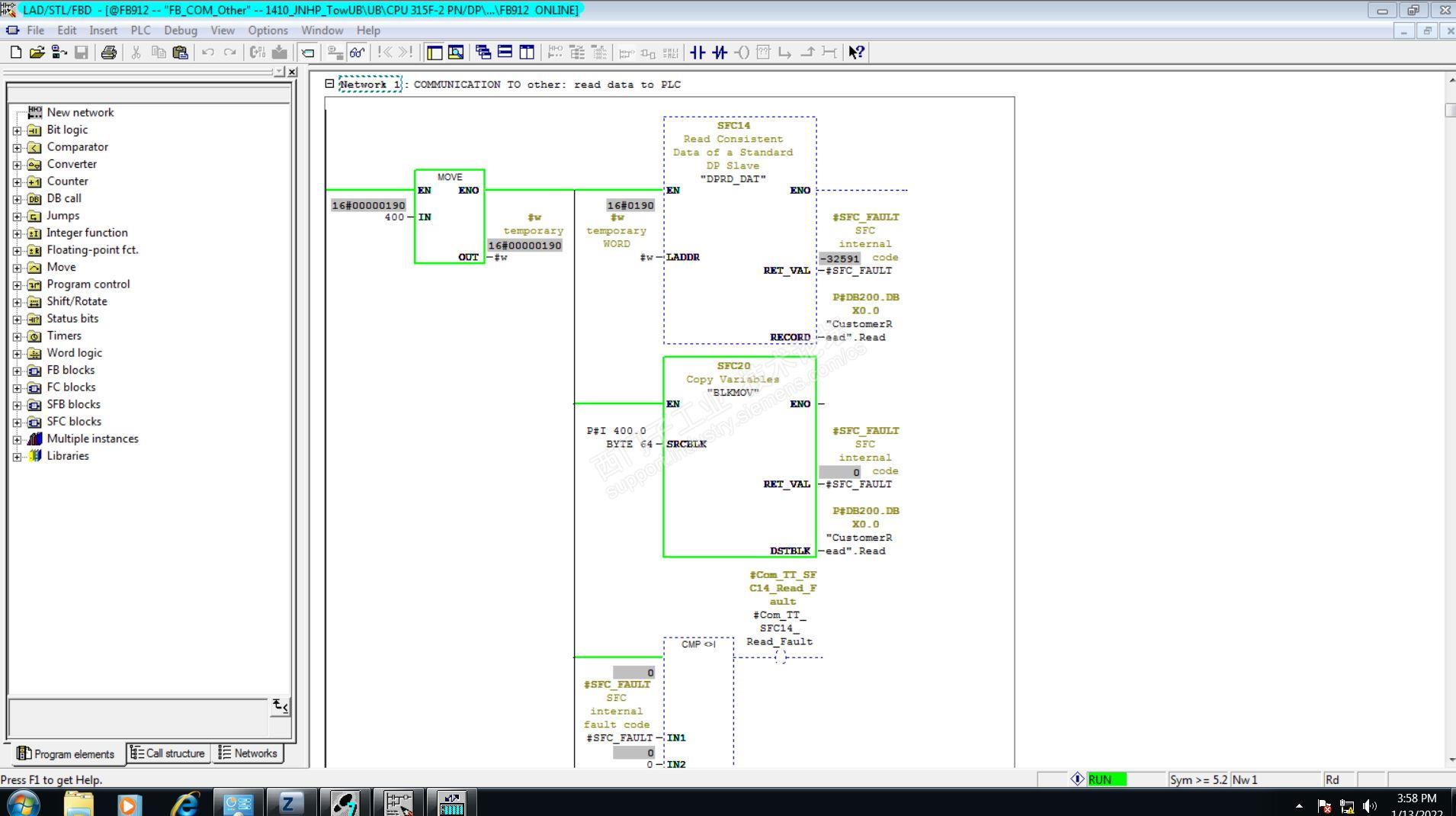Open the View menu
This screenshot has height=816, width=1456.
[x=223, y=31]
